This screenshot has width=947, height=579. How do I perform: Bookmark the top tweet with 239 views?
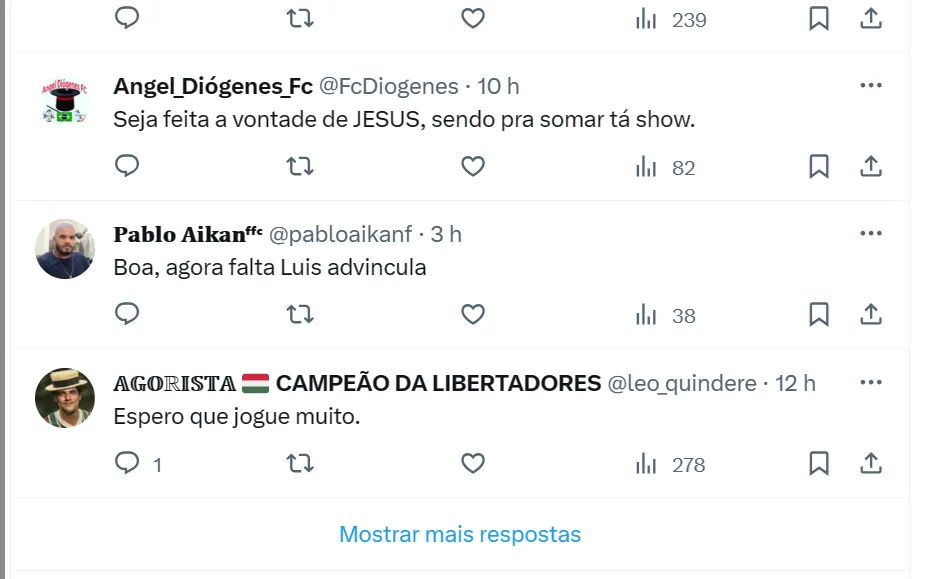point(819,19)
